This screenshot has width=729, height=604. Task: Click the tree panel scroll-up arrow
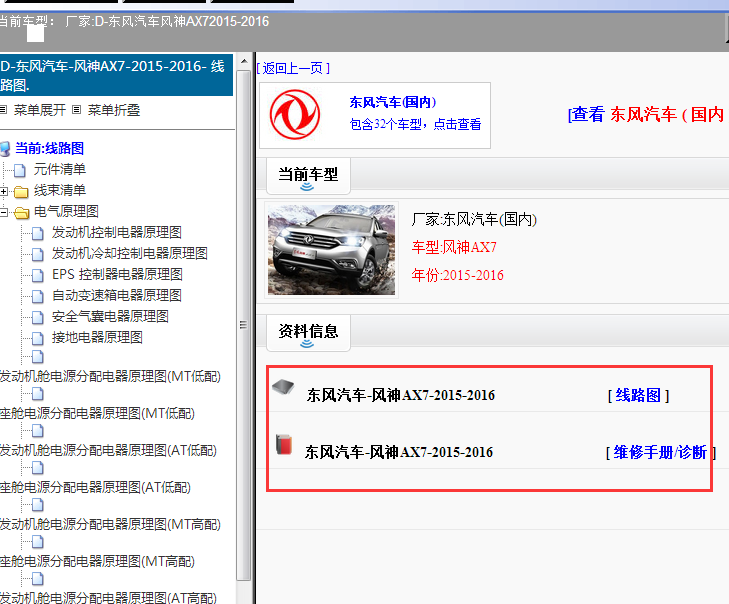click(244, 61)
